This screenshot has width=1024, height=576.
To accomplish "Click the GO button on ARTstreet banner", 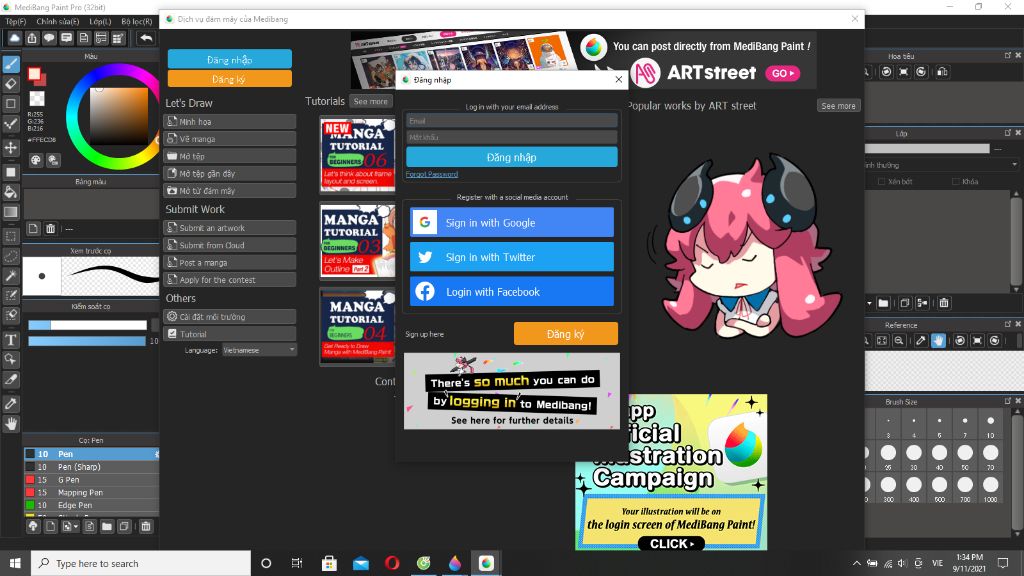I will pos(782,73).
